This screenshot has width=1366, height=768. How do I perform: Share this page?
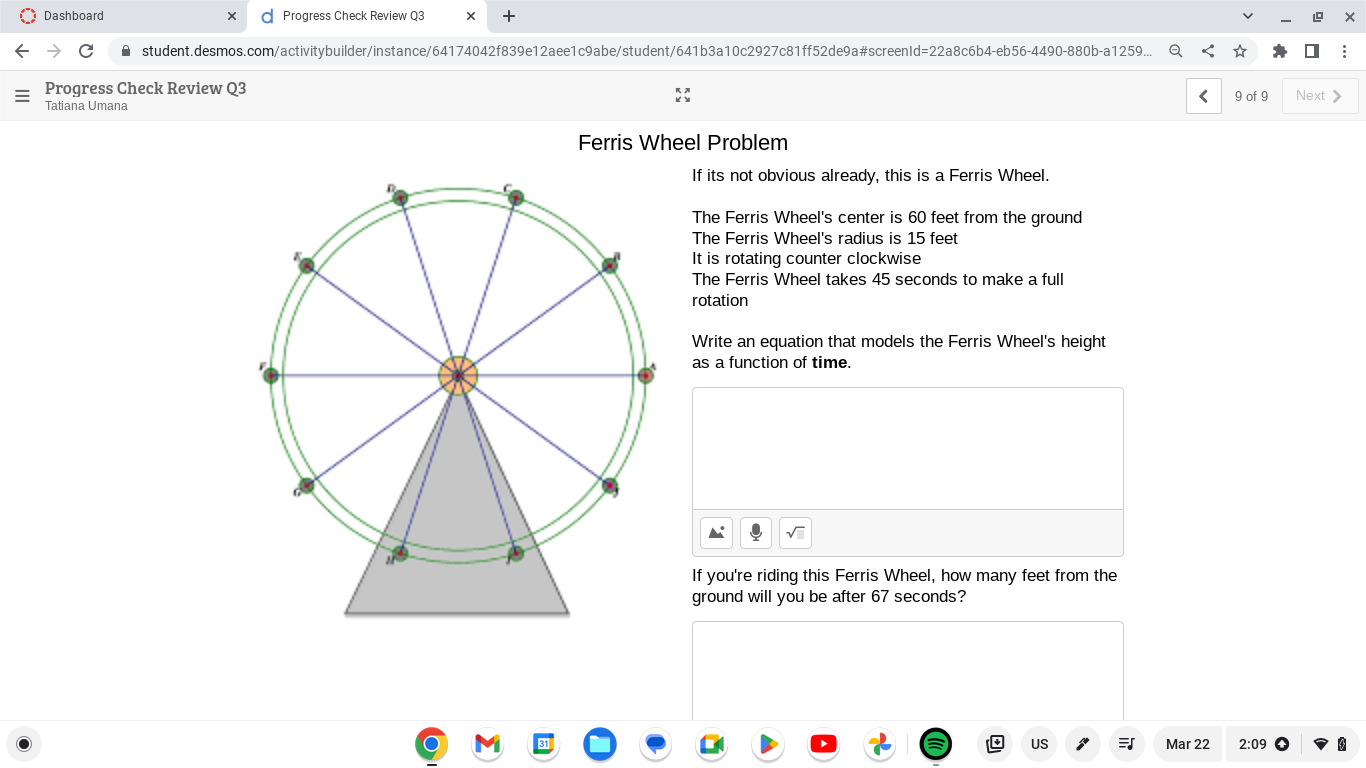[1208, 51]
